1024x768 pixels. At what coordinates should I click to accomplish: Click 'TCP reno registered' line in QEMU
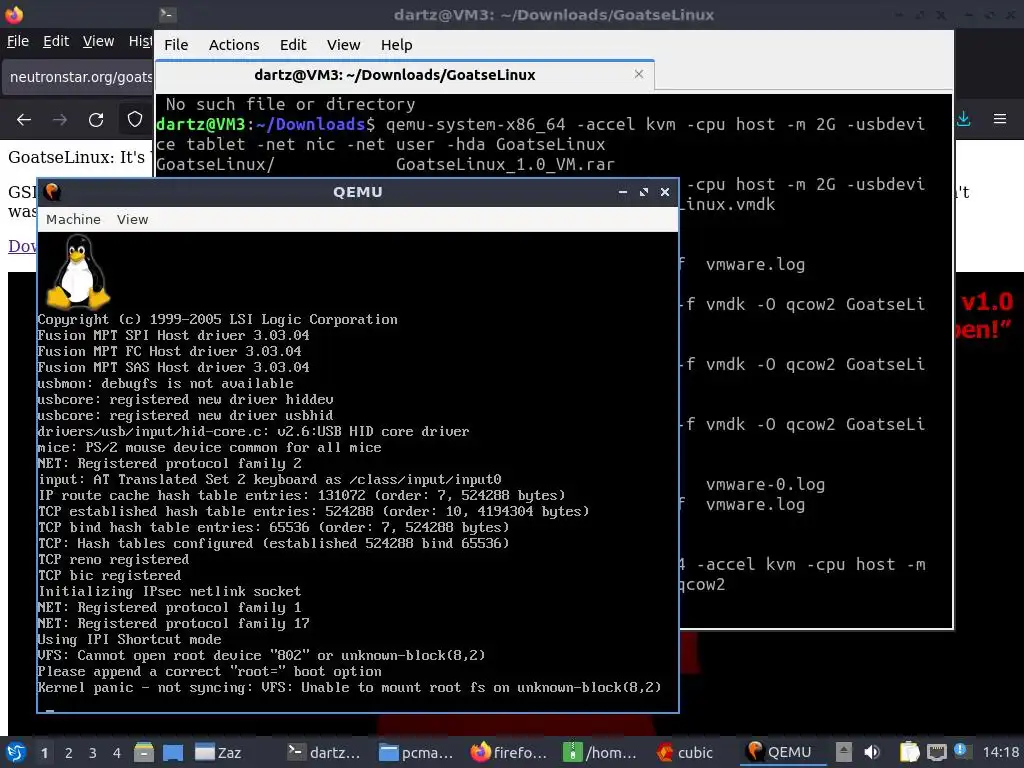pos(114,560)
